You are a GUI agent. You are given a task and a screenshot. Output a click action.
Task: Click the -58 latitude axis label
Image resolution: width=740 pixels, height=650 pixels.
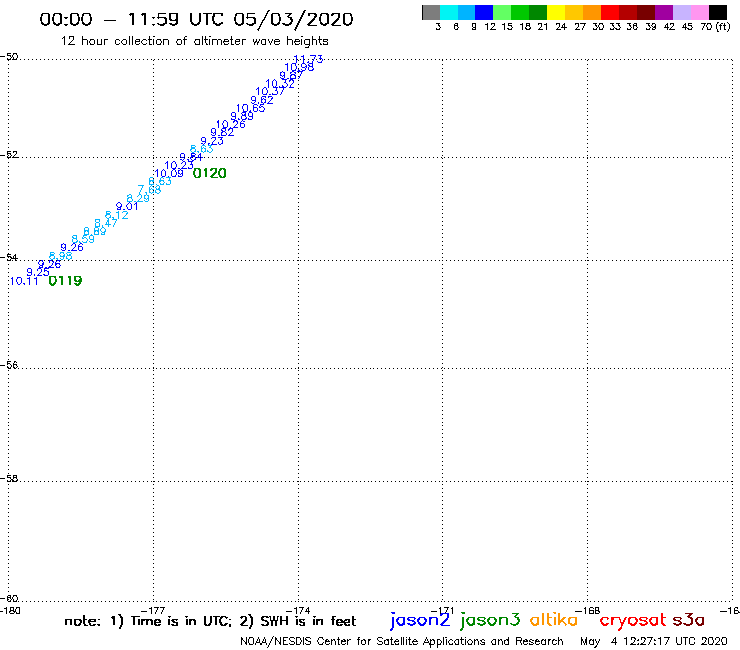coord(9,479)
